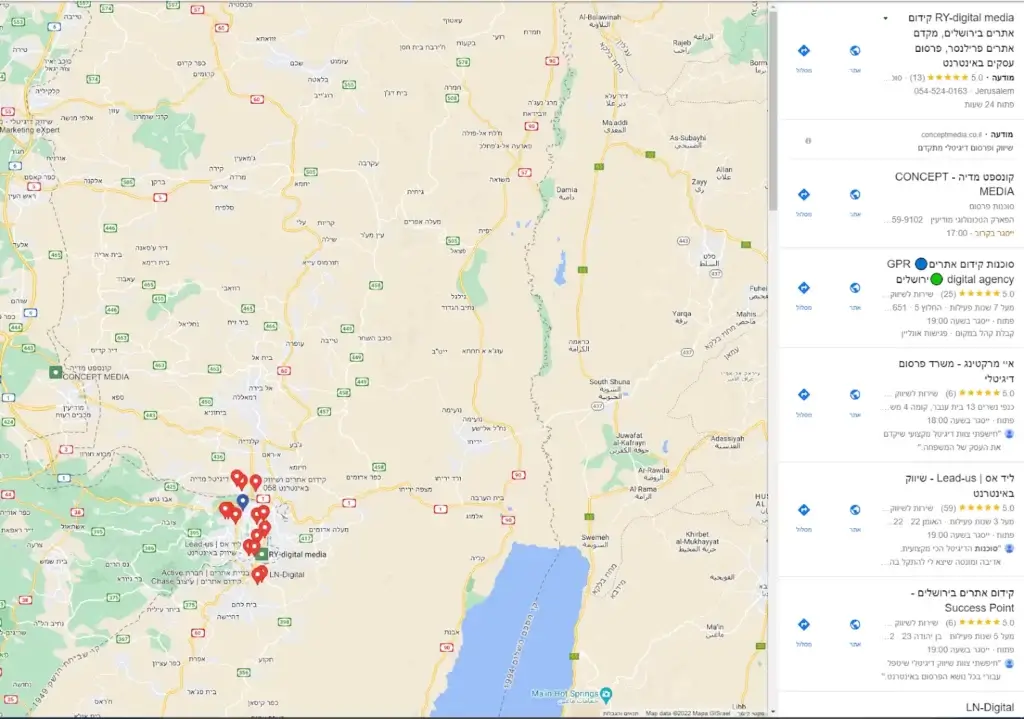Viewport: 1024px width, 719px height.
Task: Open the LN-Digital result at list bottom
Action: [989, 708]
